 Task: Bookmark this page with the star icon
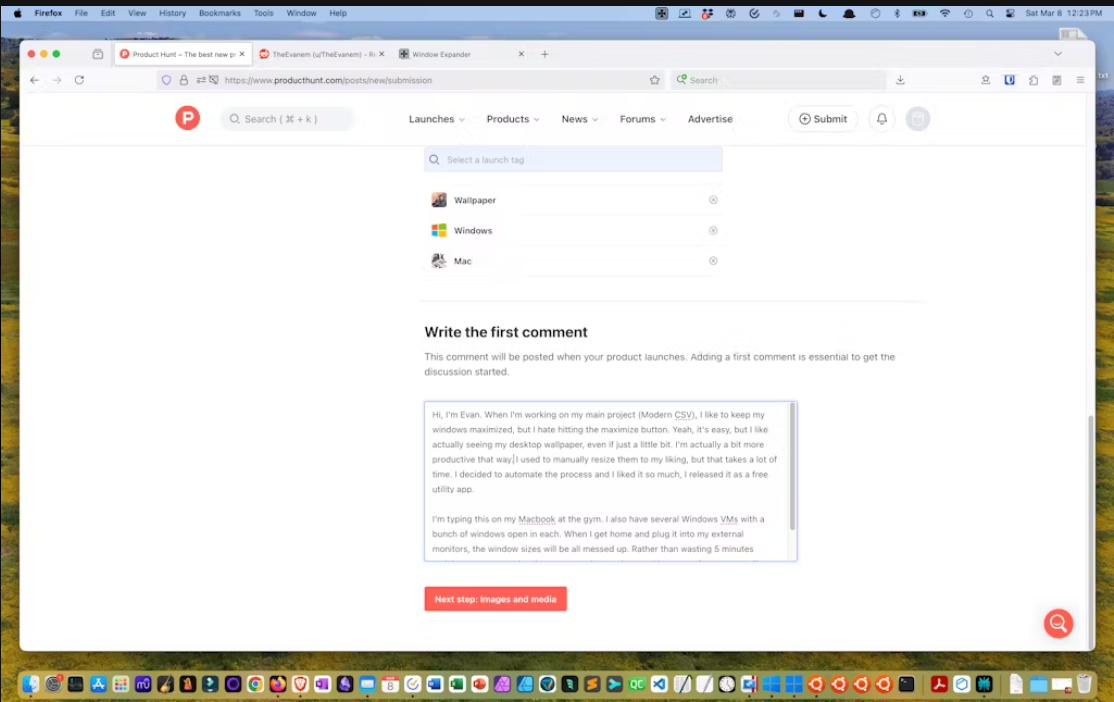point(654,80)
